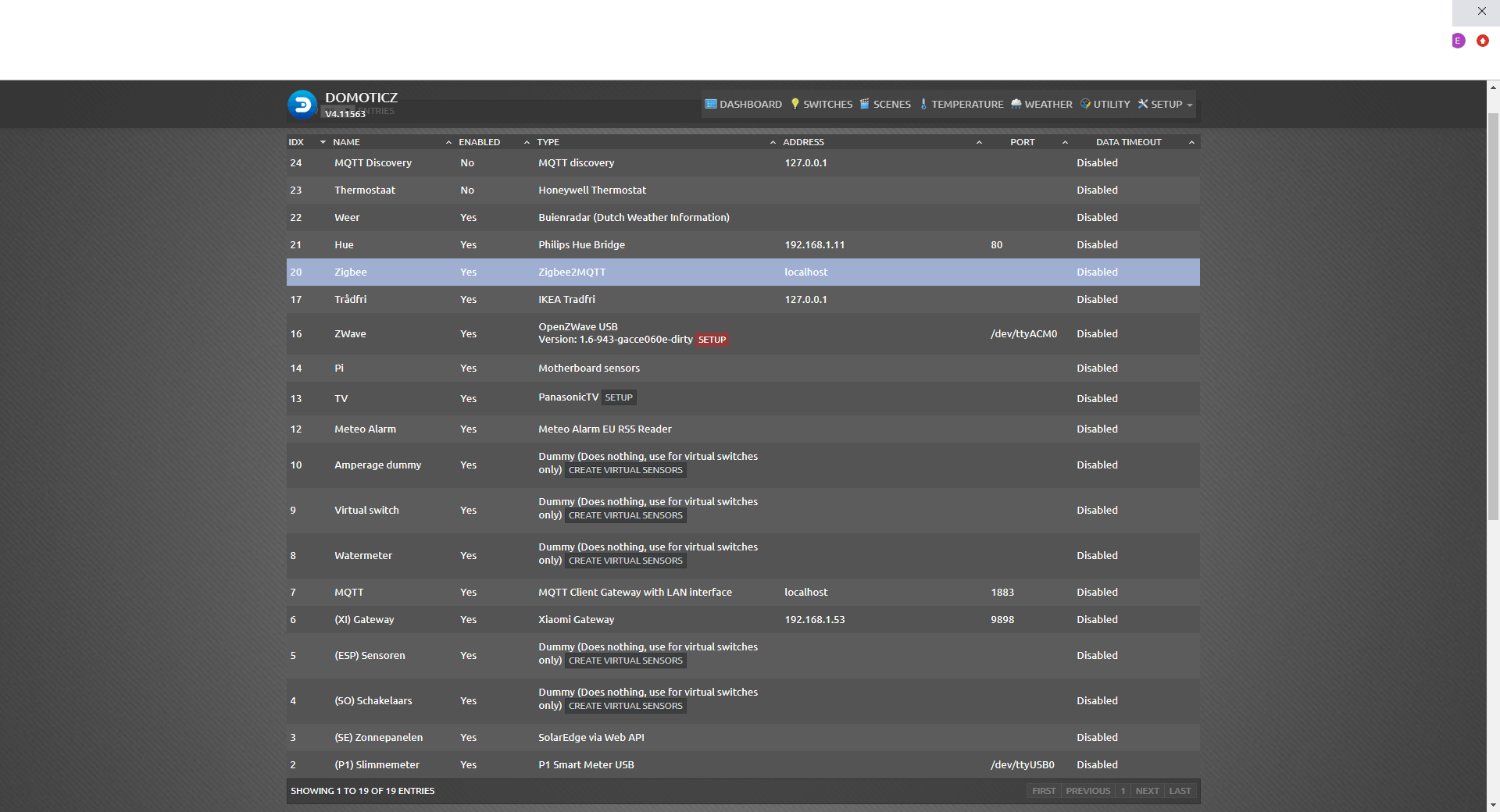Click the red upward arrow icon
The width and height of the screenshot is (1500, 812).
click(x=1483, y=41)
